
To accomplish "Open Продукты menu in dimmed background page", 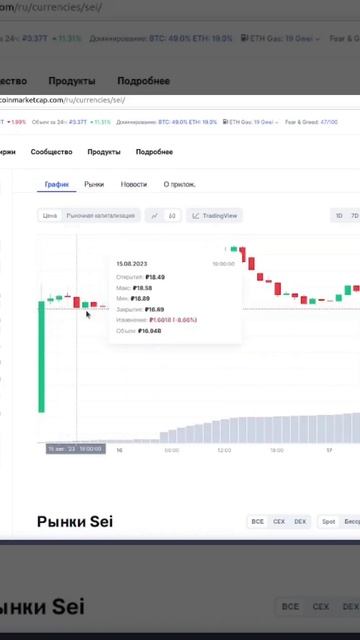I will pyautogui.click(x=72, y=81).
